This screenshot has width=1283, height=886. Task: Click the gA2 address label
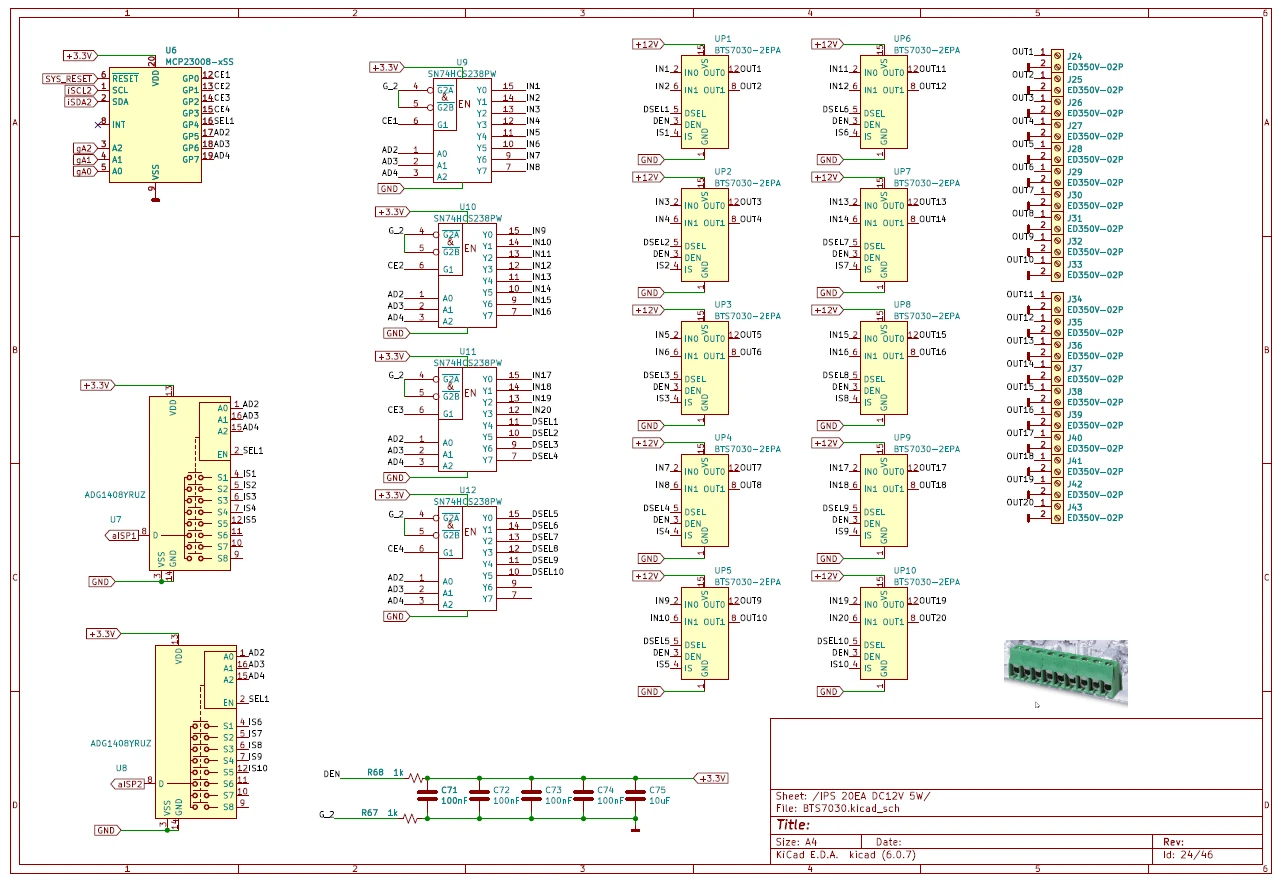pos(85,148)
